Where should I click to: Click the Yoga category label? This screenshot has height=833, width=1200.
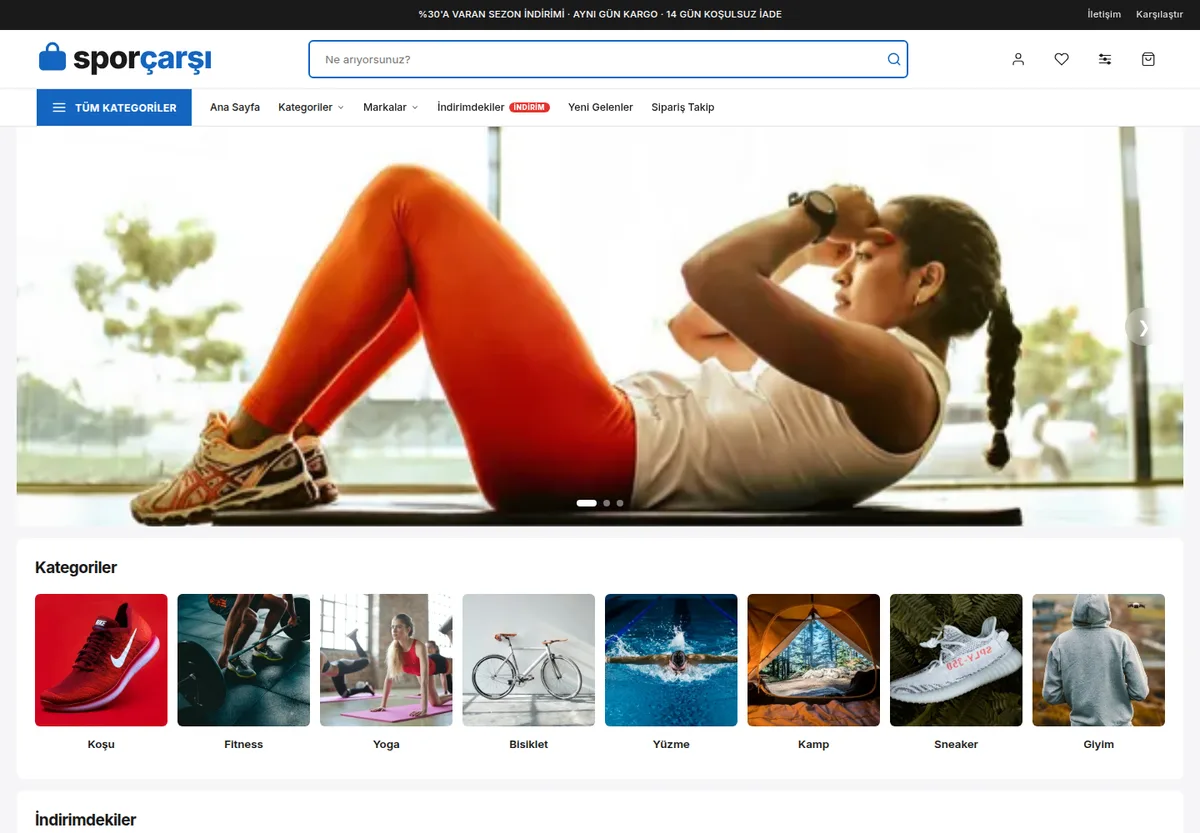[386, 745]
